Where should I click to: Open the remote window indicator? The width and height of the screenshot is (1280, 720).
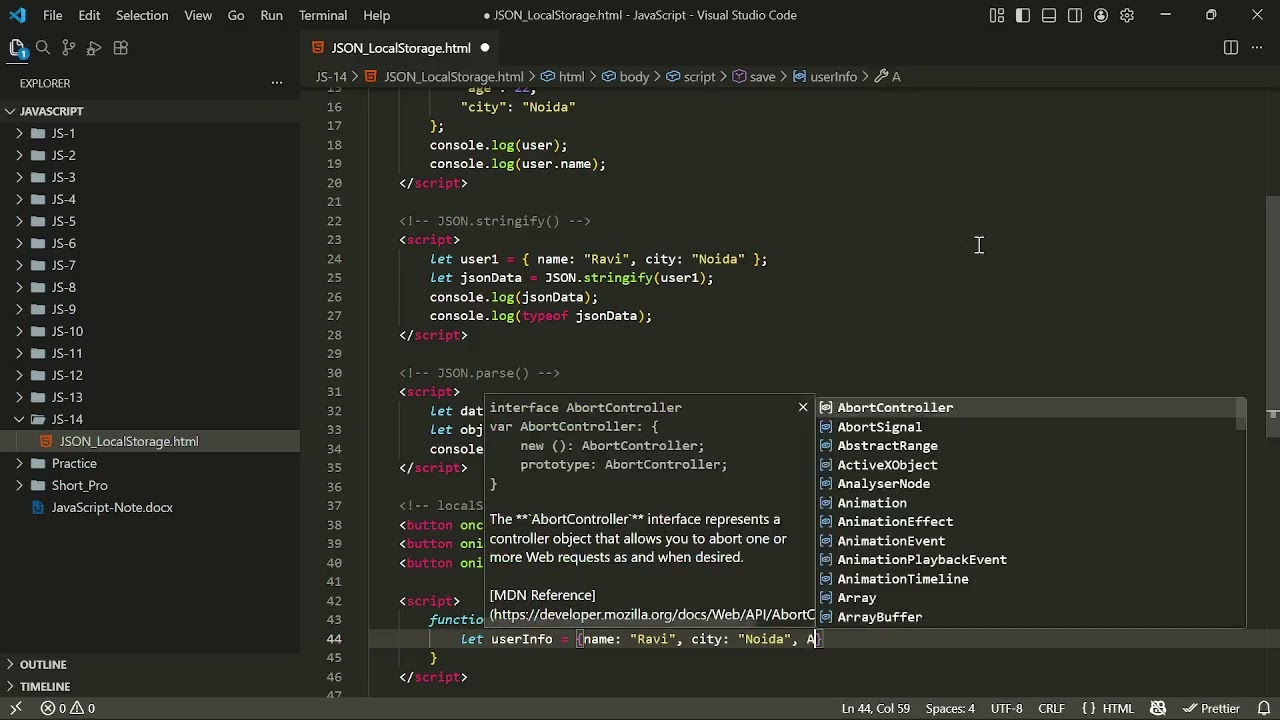15,708
